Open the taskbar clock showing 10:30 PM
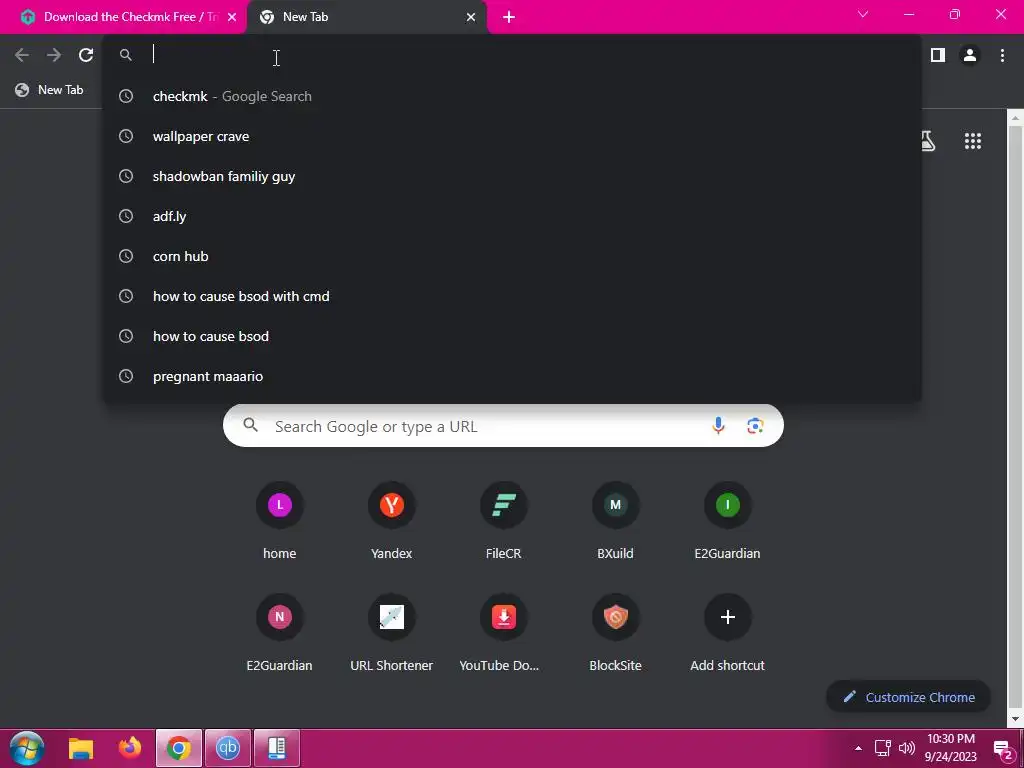 coord(951,748)
